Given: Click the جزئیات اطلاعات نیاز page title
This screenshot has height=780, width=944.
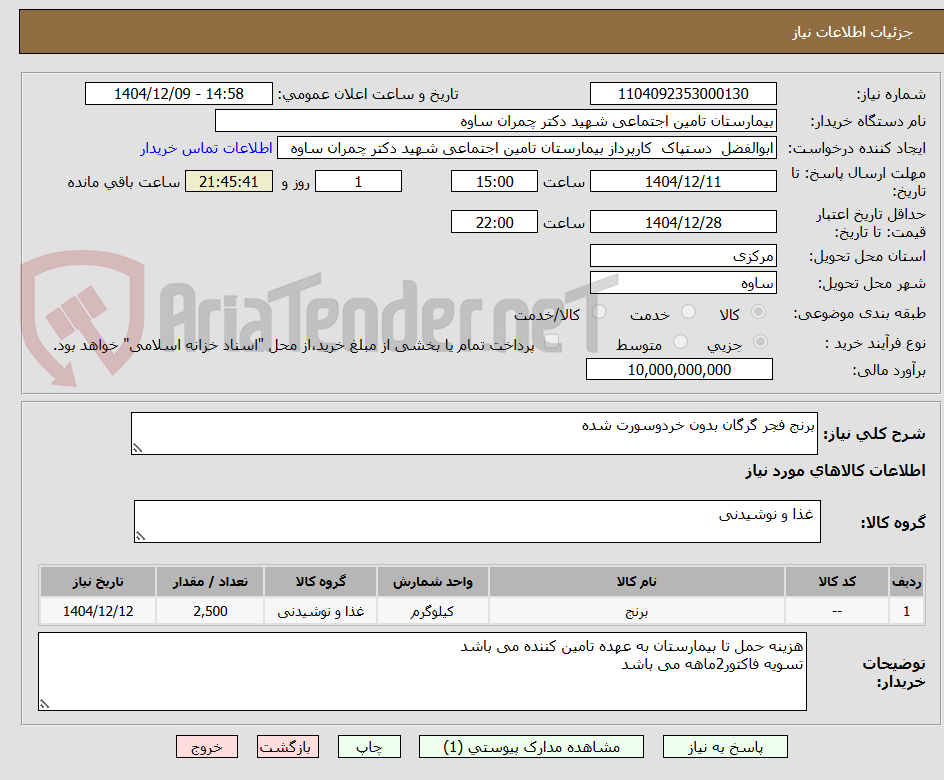Looking at the screenshot, I should (852, 32).
